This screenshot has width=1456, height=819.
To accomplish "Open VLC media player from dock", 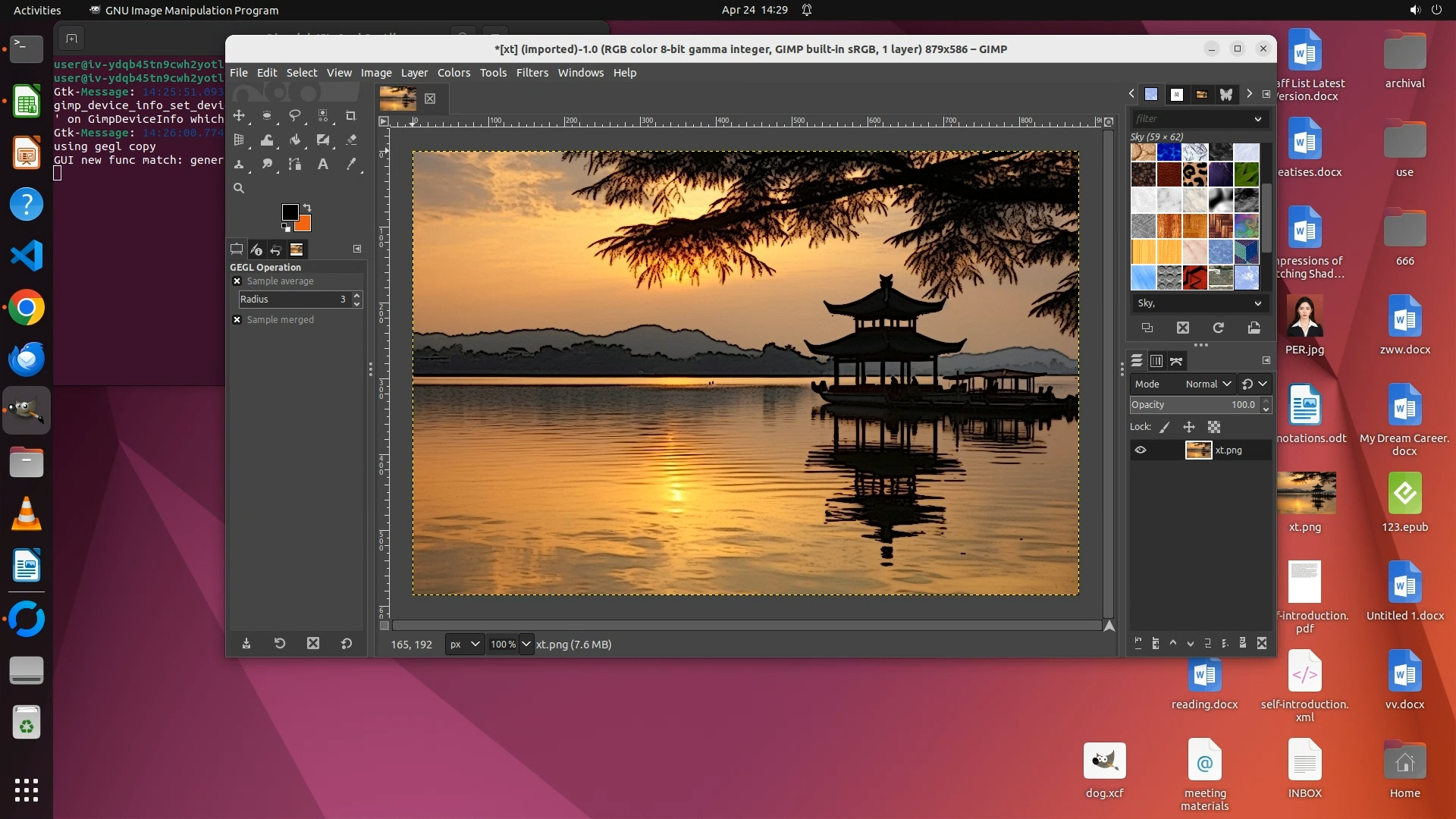I will click(27, 514).
